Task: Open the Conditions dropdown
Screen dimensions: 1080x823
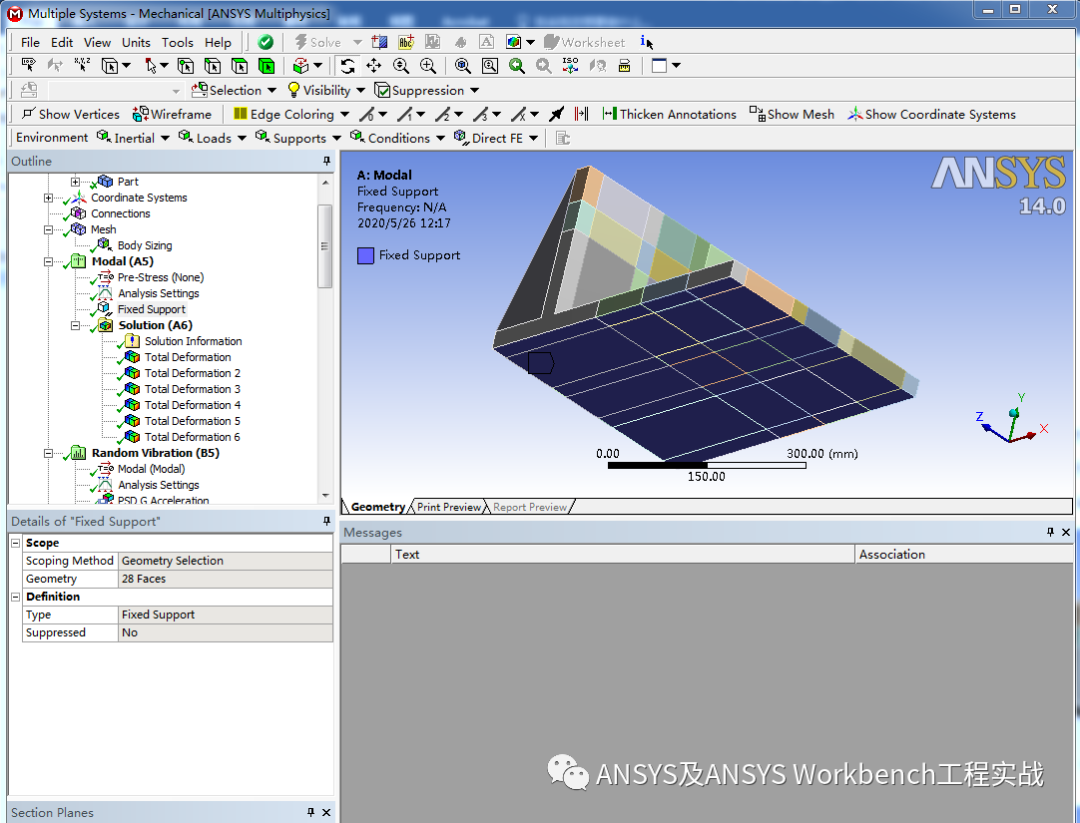Action: click(397, 138)
